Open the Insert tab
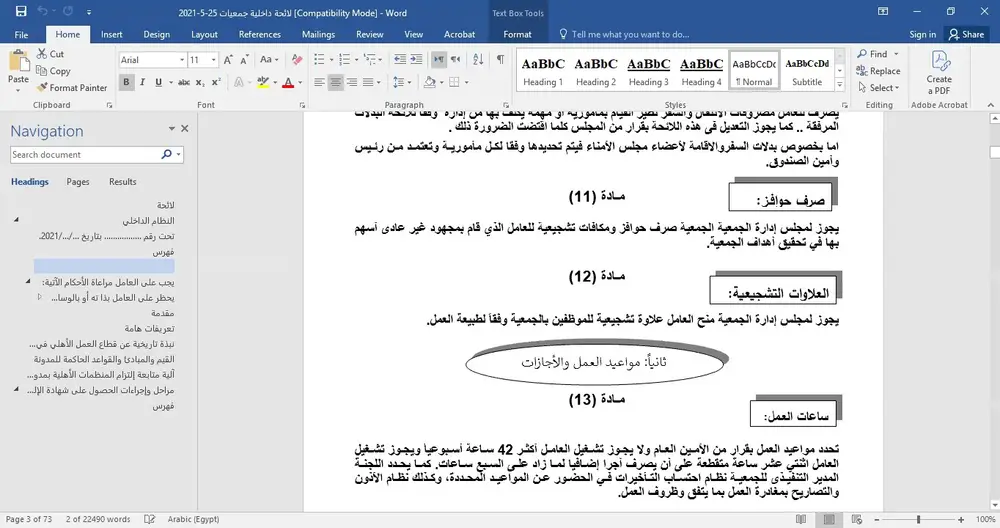Image resolution: width=1000 pixels, height=528 pixels. 112,34
